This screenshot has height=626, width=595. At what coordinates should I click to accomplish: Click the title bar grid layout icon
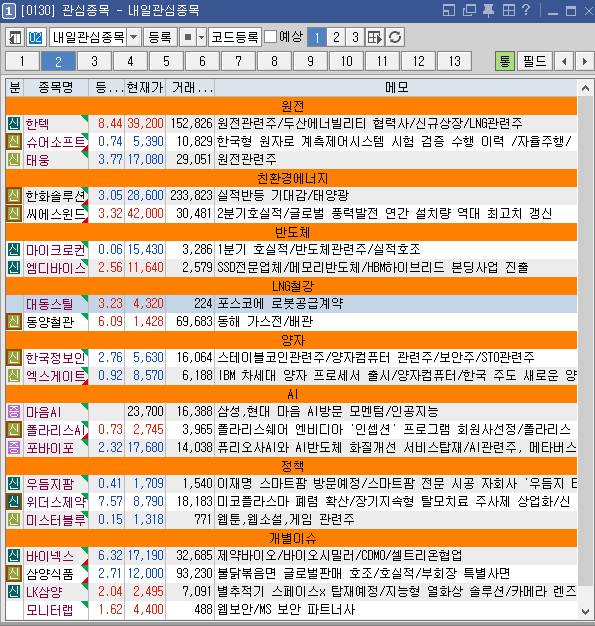[x=508, y=10]
